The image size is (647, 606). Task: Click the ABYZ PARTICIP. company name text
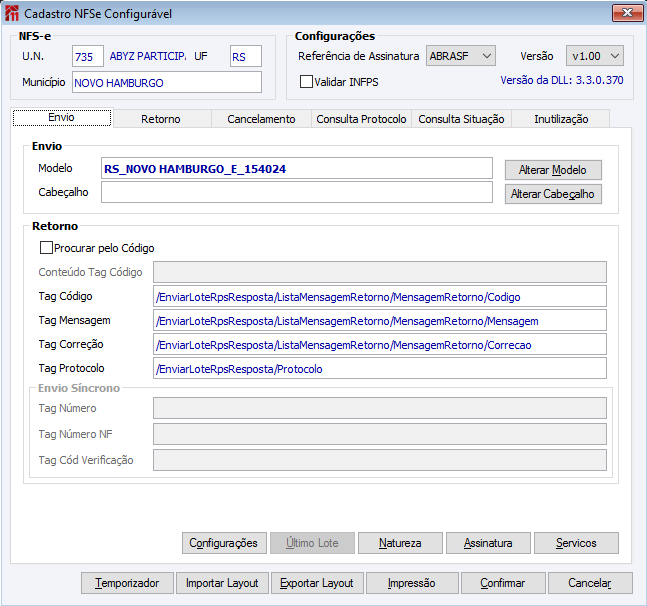148,56
